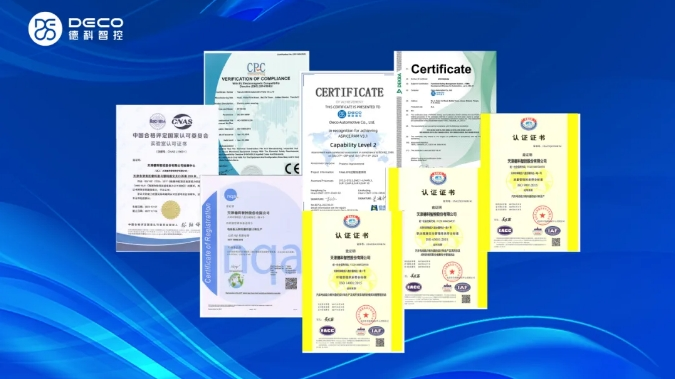Click the DECO circular logo icon

[45, 29]
